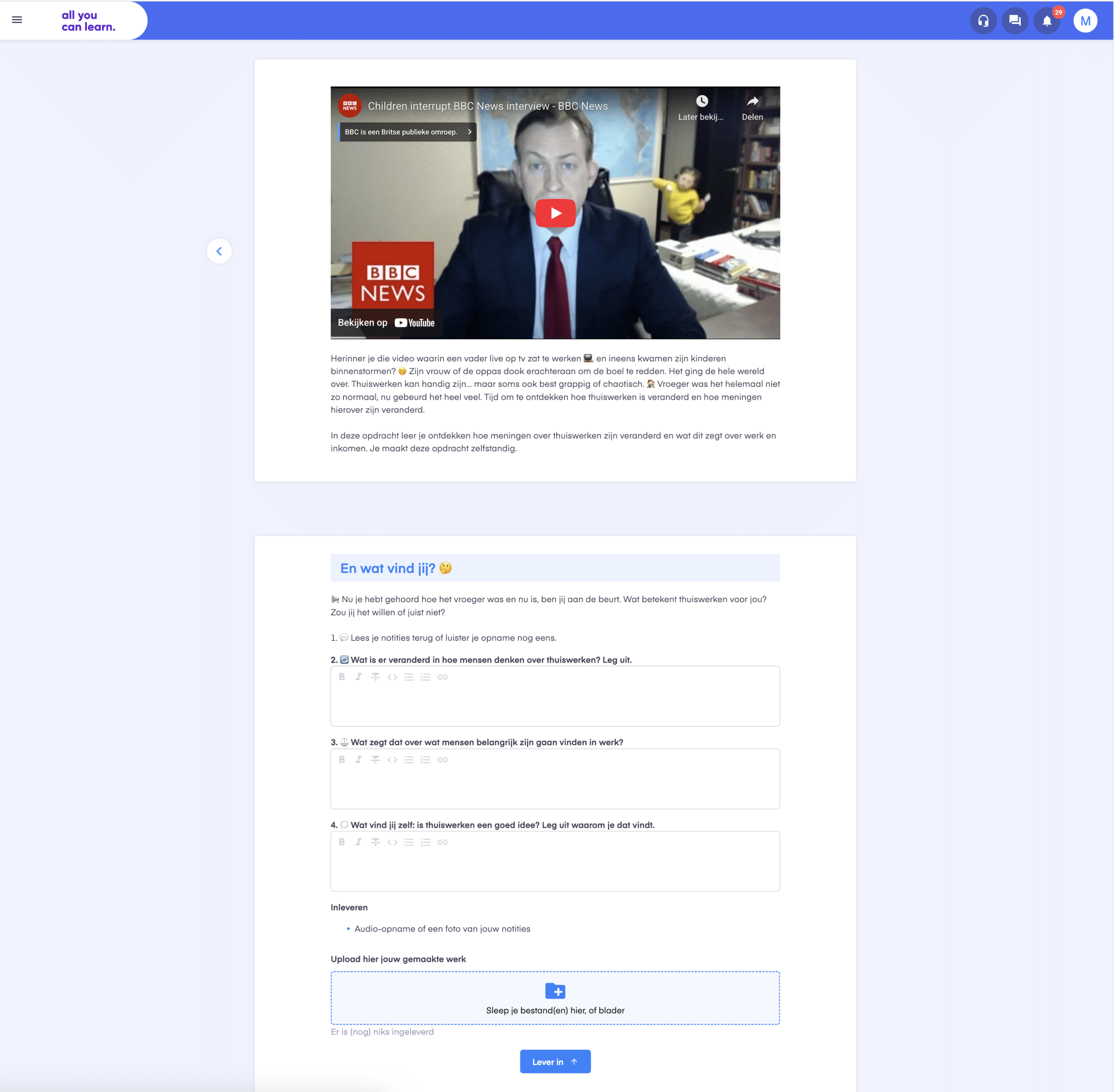Play the BBC News YouTube video
This screenshot has height=1092, width=1114.
(555, 213)
